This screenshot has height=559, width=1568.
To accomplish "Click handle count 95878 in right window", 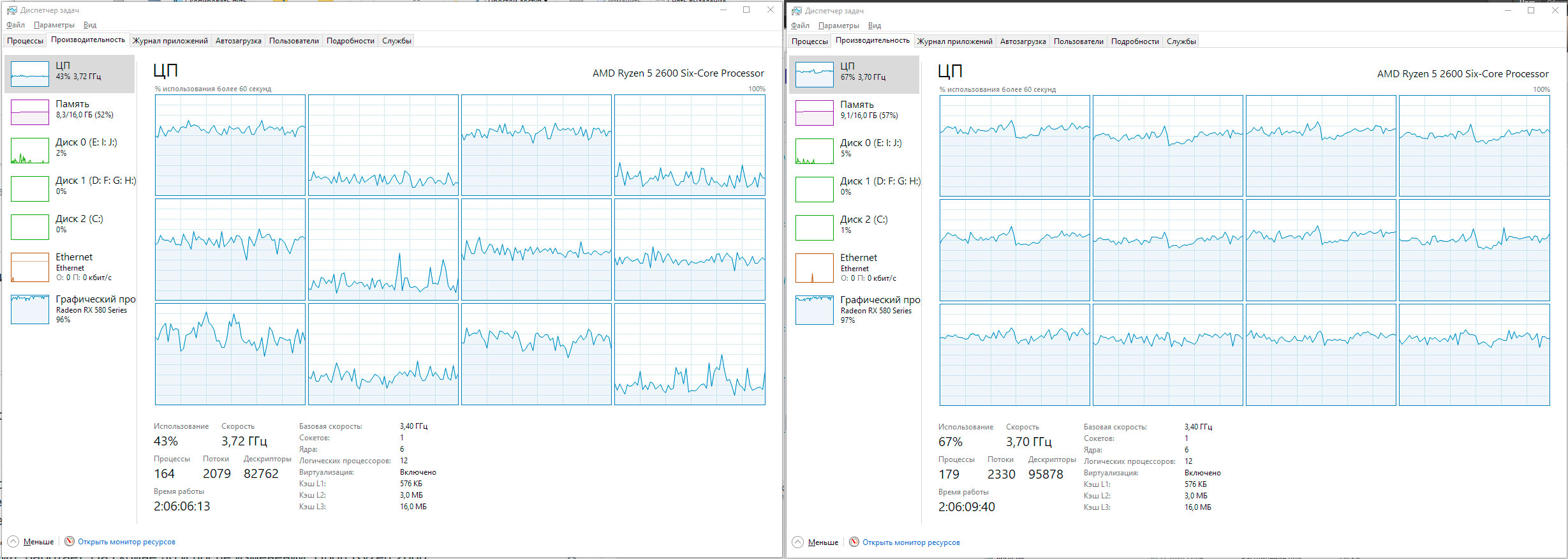I will [x=1046, y=474].
